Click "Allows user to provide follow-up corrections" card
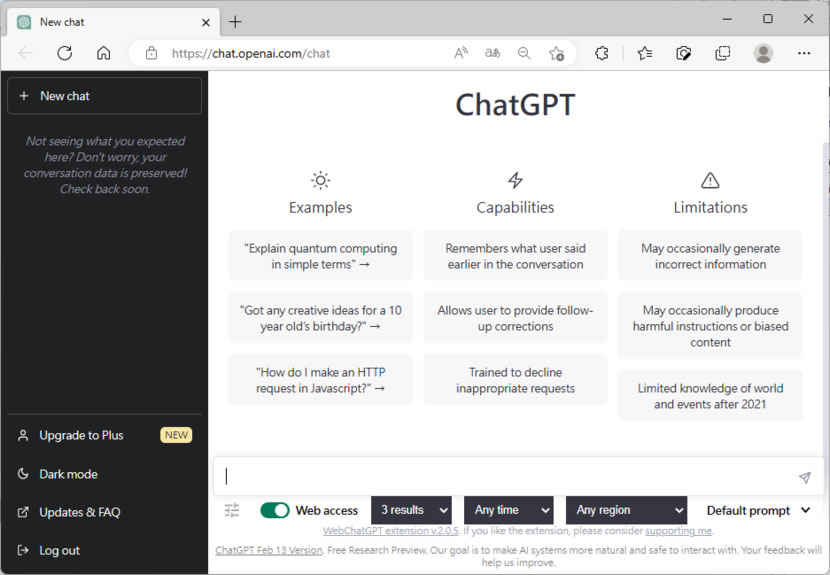Viewport: 830px width, 575px height. coord(516,318)
